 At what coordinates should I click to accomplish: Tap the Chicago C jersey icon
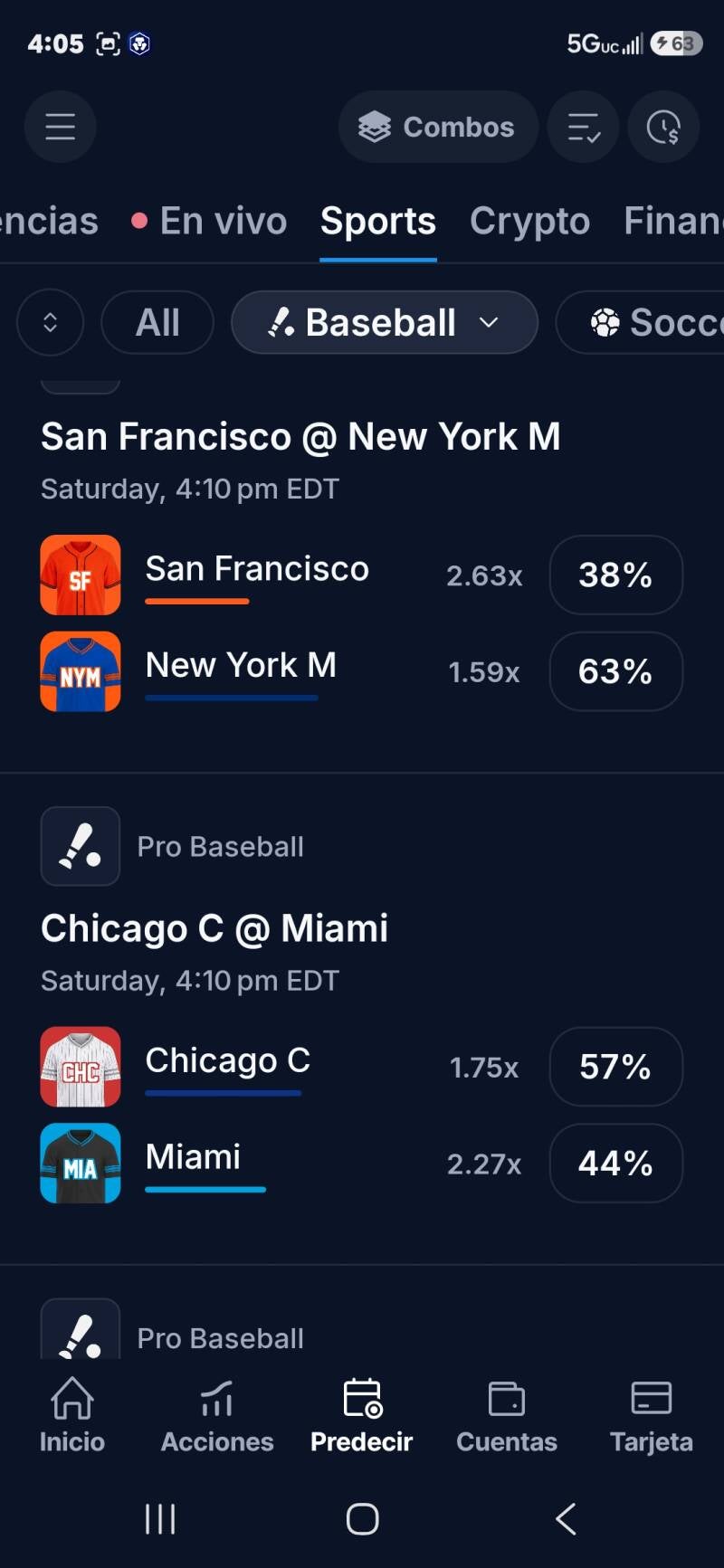[81, 1067]
